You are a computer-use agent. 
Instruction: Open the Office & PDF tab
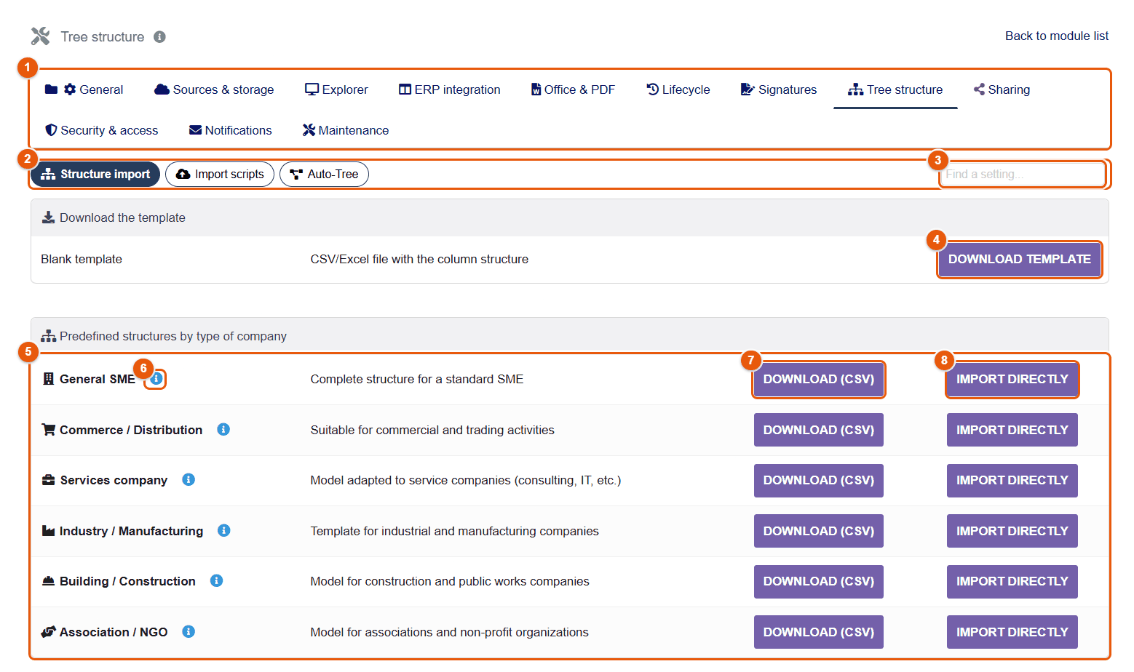pyautogui.click(x=573, y=90)
